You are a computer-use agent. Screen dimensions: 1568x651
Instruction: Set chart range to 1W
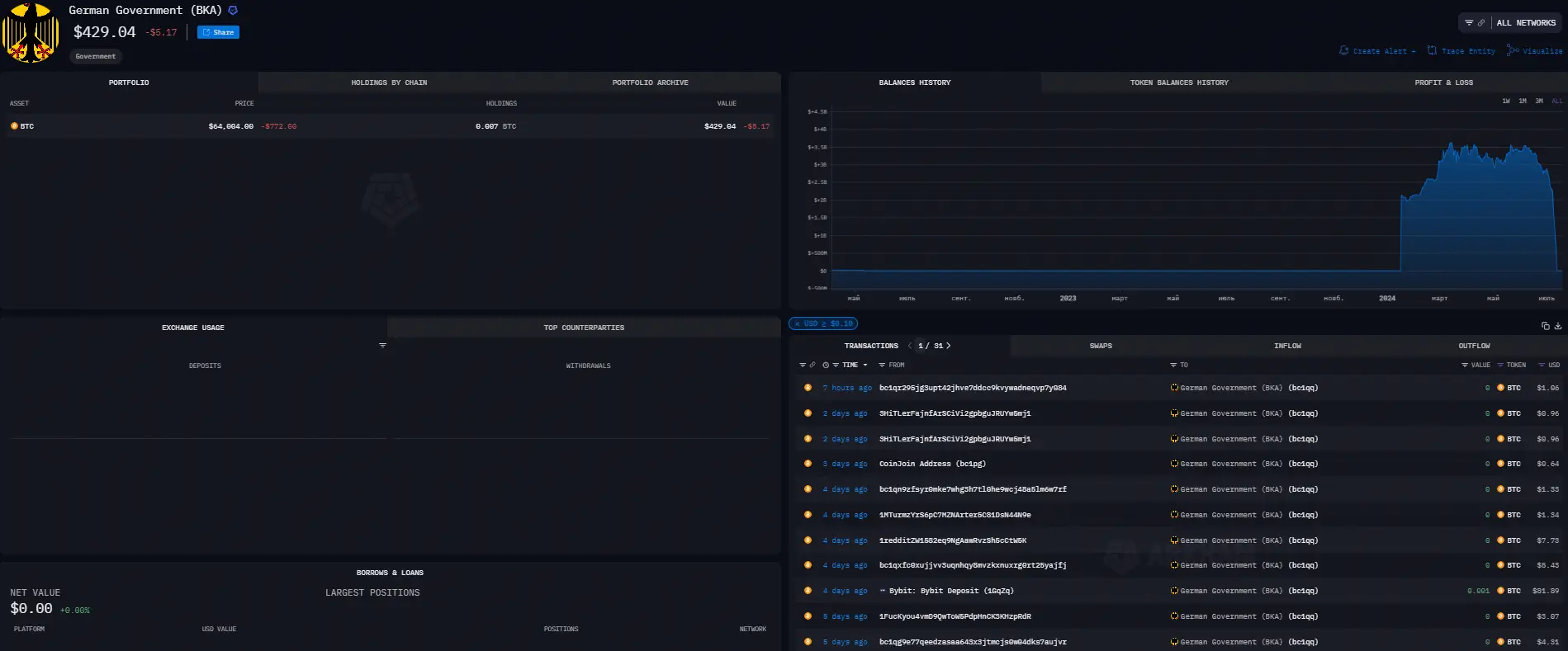pos(1506,101)
